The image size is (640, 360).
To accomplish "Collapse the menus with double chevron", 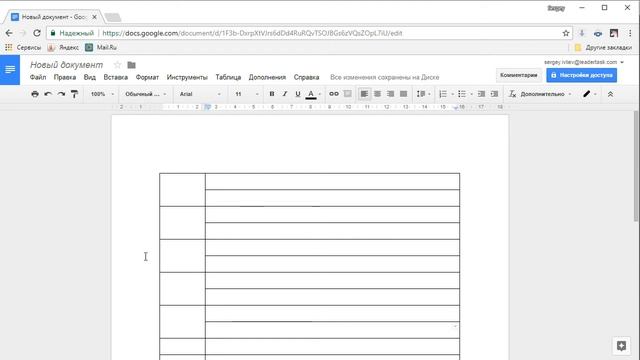I will click(x=610, y=94).
